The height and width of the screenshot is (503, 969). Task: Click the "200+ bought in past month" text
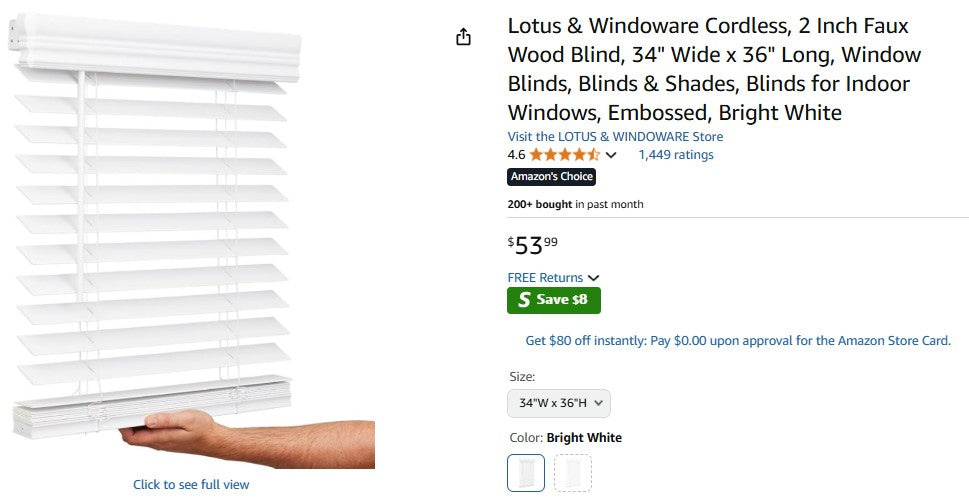pos(575,204)
